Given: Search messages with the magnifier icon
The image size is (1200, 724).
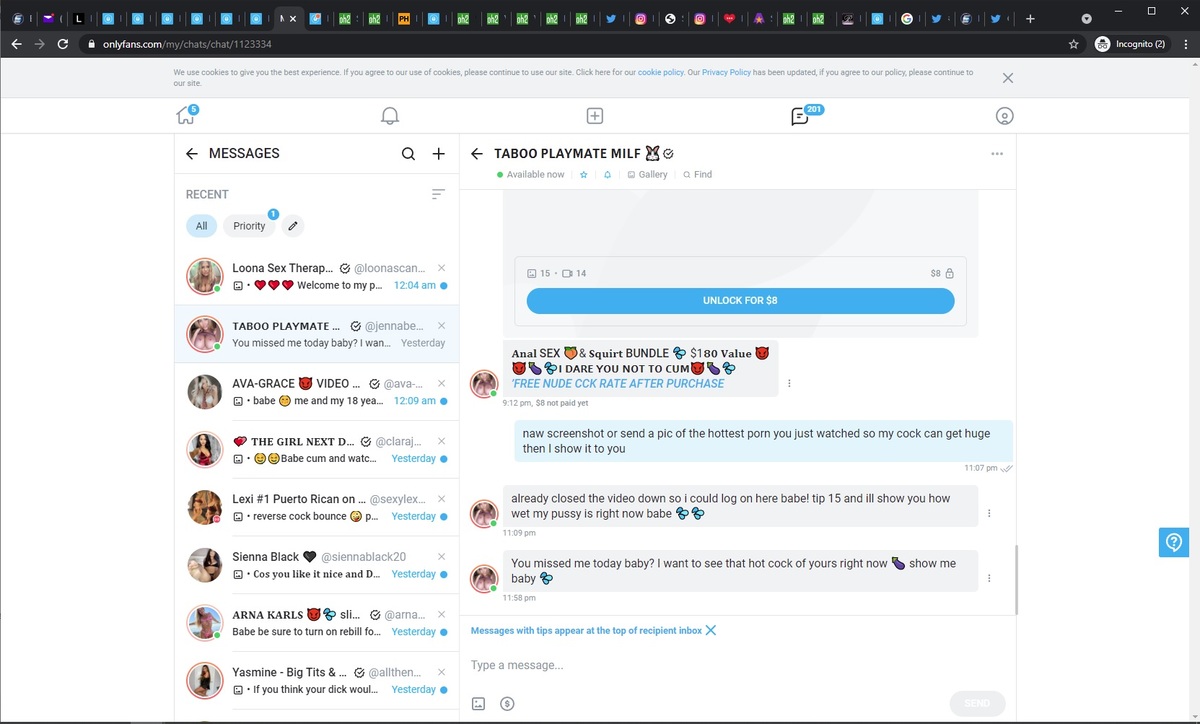Looking at the screenshot, I should point(408,154).
